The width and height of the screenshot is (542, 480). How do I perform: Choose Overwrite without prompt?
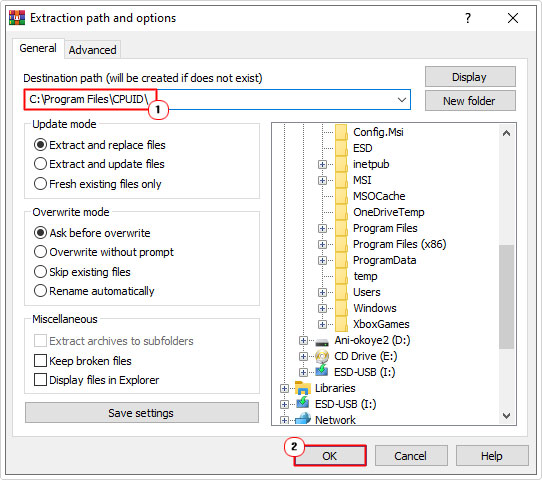point(104,252)
